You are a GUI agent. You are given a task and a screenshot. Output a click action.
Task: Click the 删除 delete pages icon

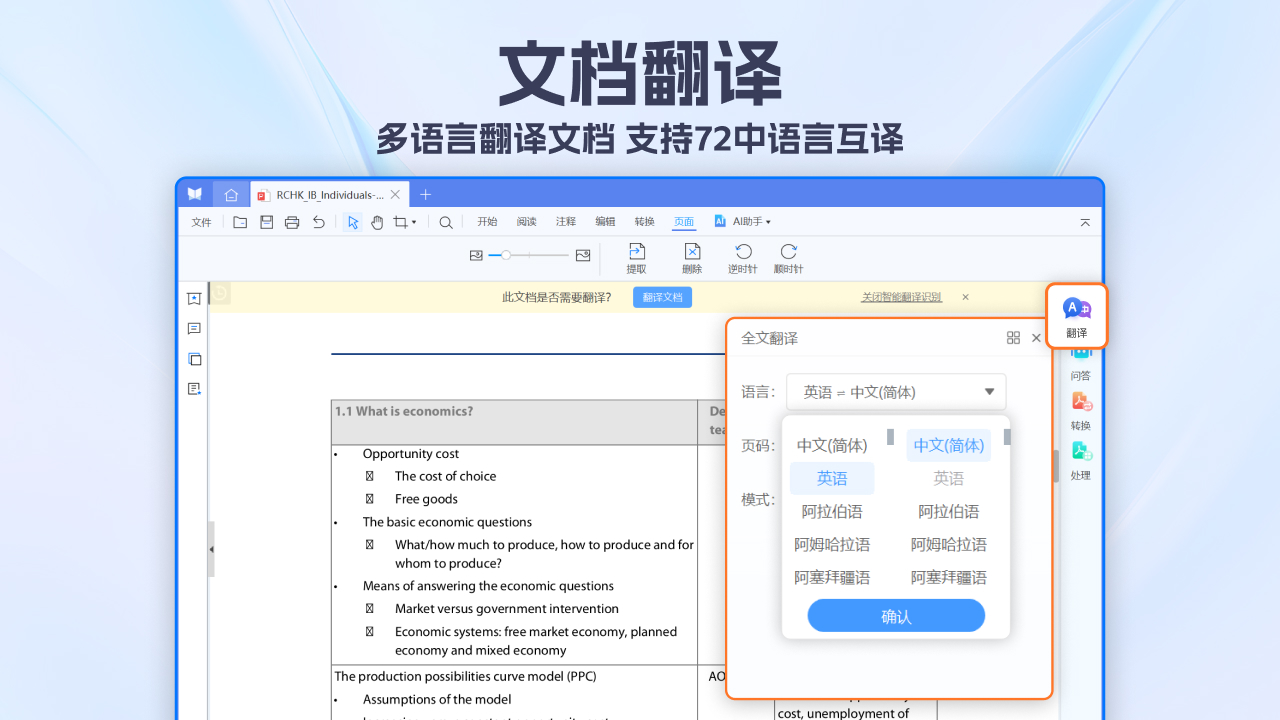[x=691, y=257]
